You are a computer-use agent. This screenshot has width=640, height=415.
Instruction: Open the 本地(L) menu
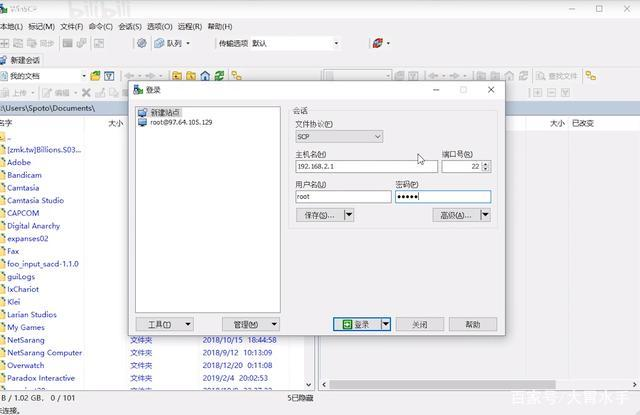(x=11, y=27)
